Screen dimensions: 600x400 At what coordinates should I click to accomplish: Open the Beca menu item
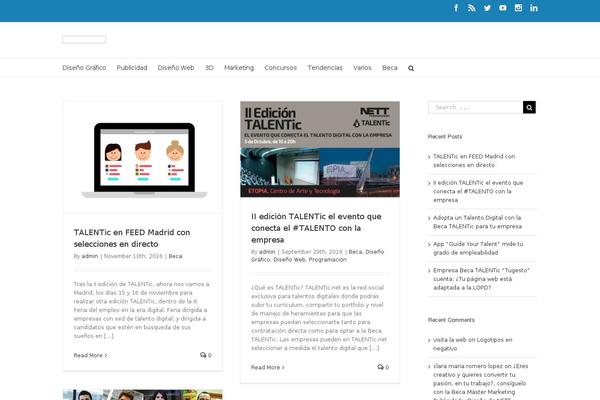(x=390, y=68)
